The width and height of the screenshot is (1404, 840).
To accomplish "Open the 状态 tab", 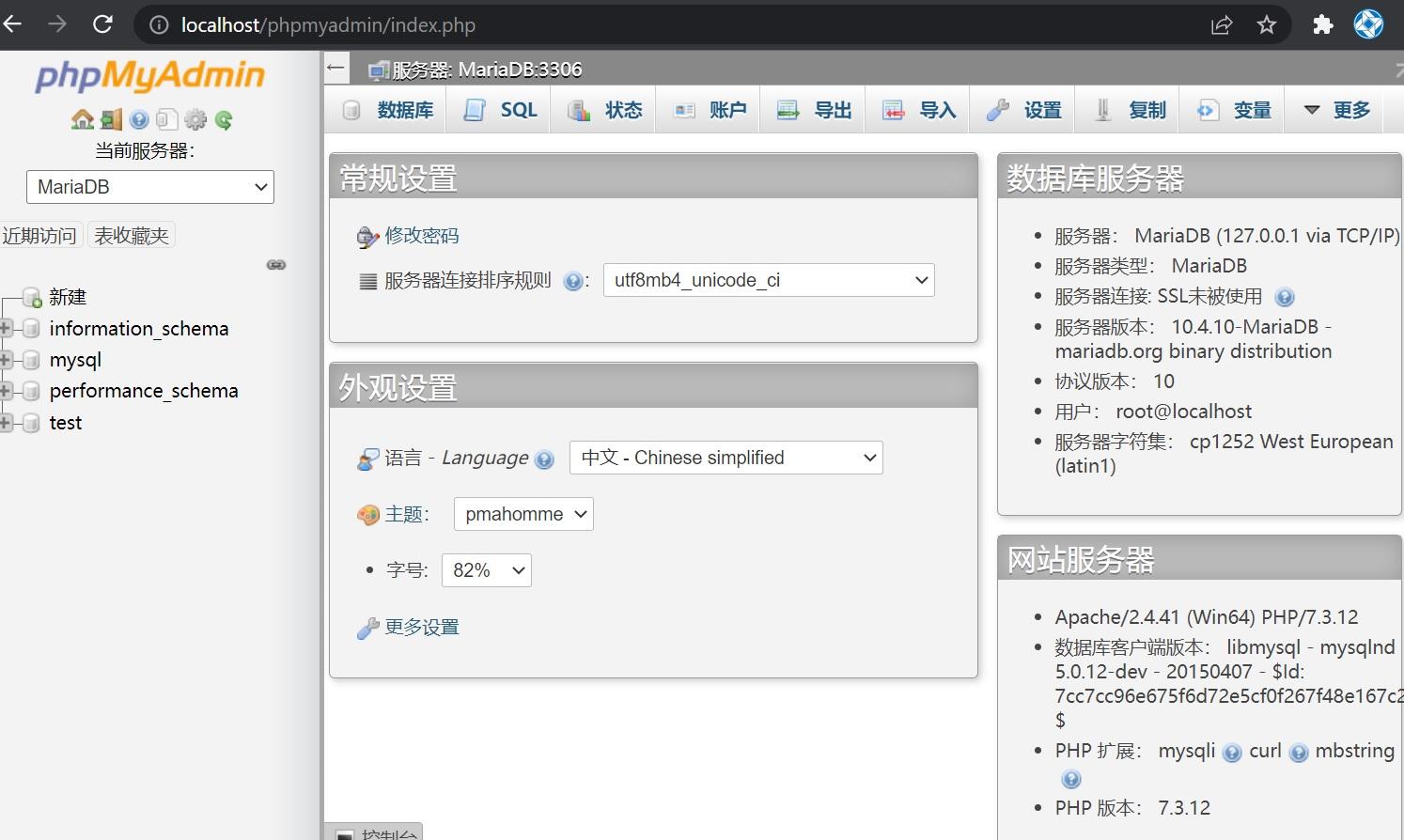I will (603, 110).
